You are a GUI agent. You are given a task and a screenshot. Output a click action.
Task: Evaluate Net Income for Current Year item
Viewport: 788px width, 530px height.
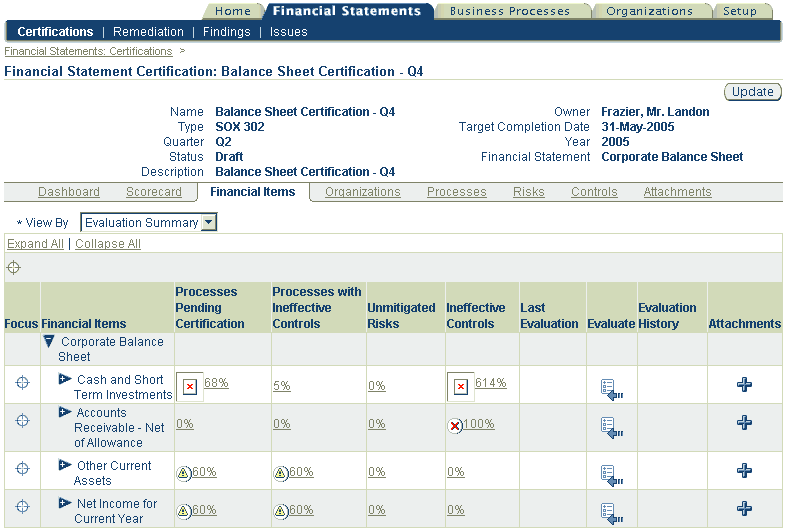[612, 513]
